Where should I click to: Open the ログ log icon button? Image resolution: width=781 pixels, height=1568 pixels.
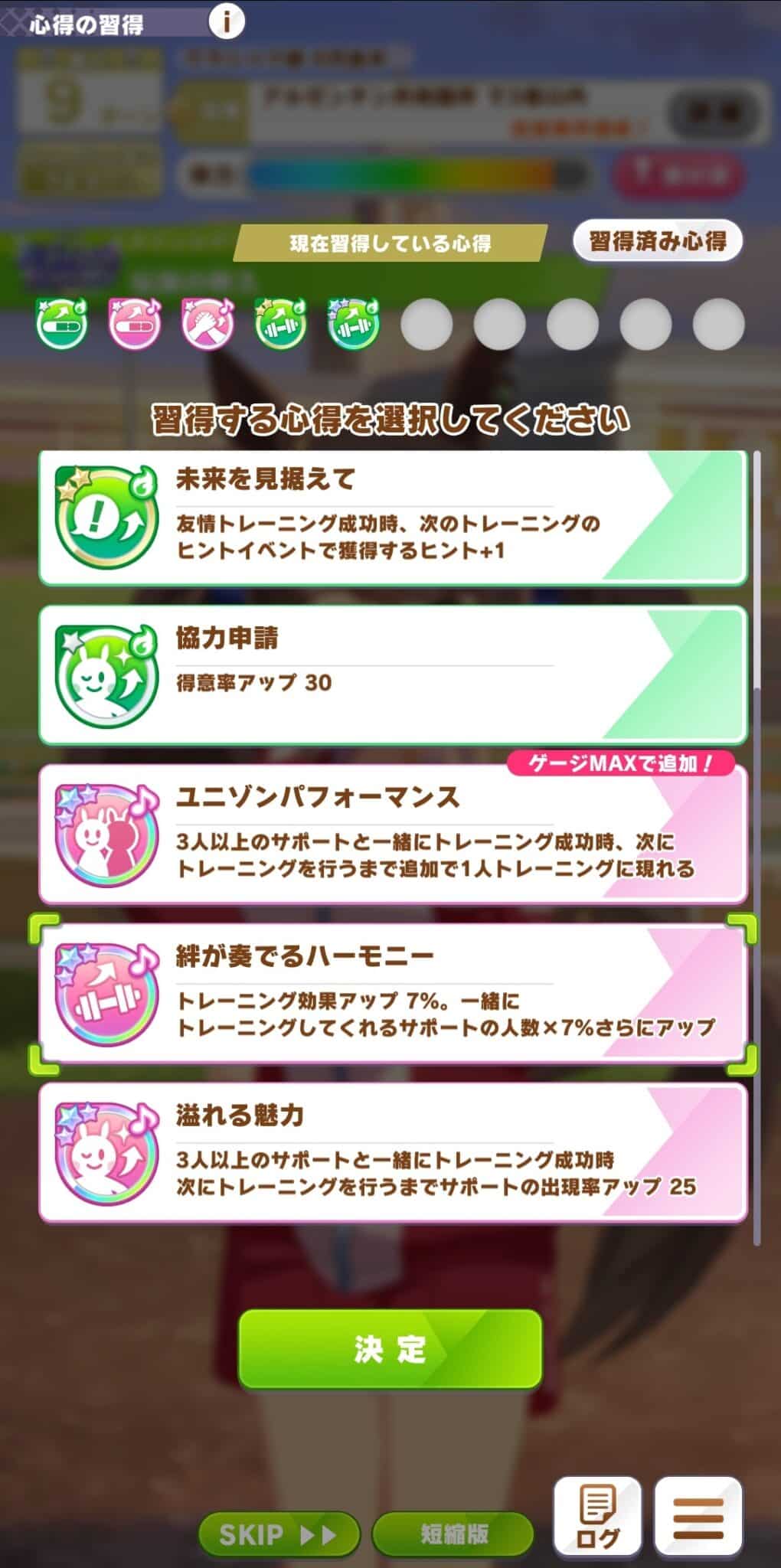coord(597,1517)
